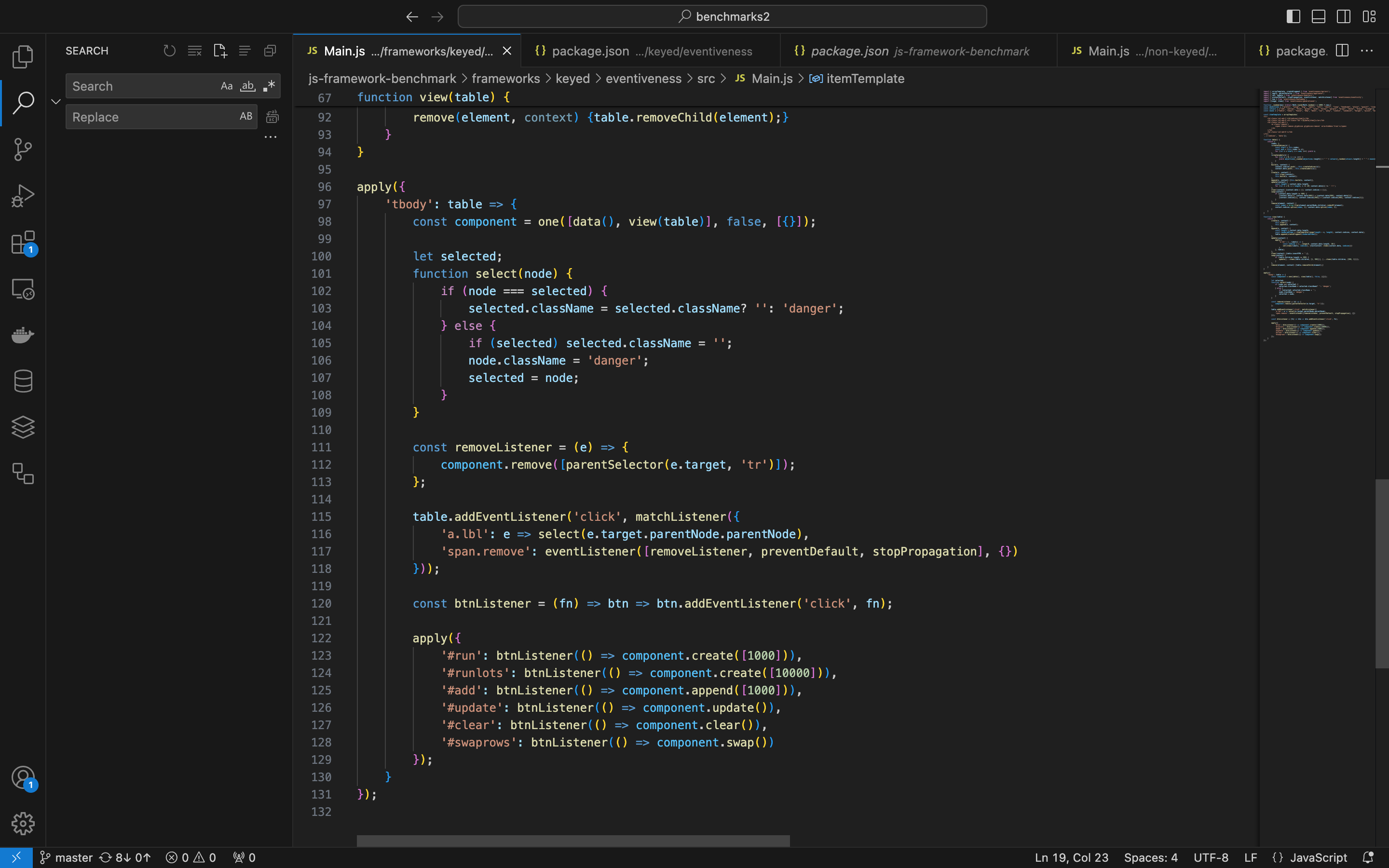Open editor More Actions menu
This screenshot has width=1389, height=868.
(x=1367, y=51)
